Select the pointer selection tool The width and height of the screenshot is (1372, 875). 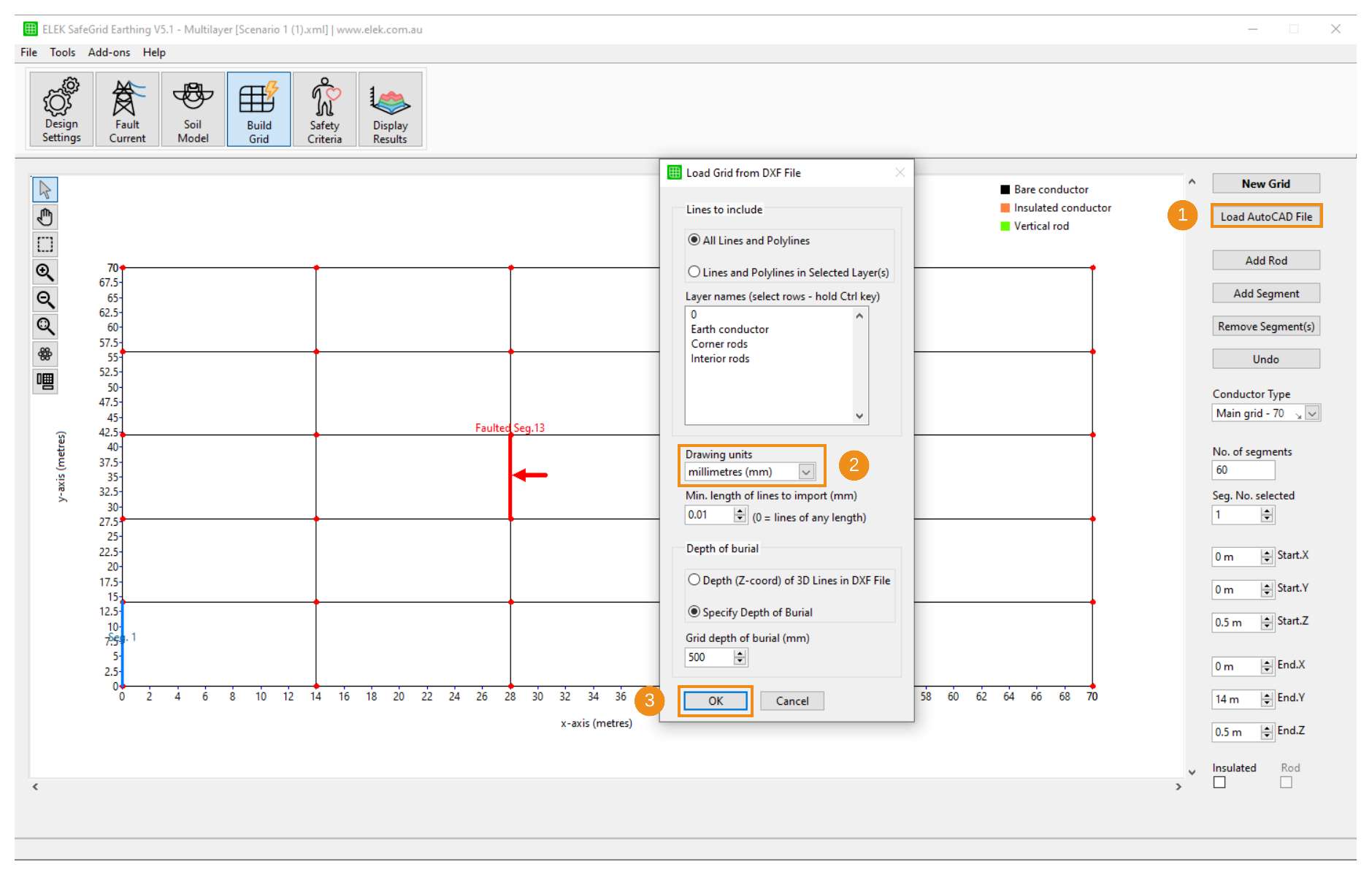click(45, 188)
